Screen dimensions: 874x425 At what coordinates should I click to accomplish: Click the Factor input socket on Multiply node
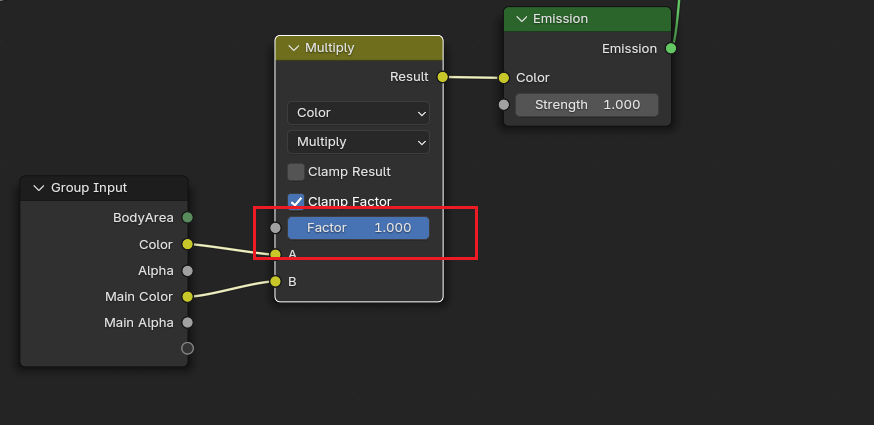click(275, 228)
